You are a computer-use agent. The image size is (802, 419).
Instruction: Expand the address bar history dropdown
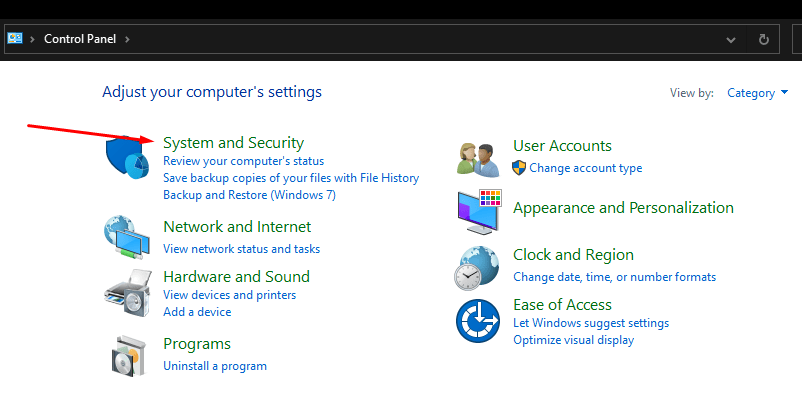click(730, 39)
